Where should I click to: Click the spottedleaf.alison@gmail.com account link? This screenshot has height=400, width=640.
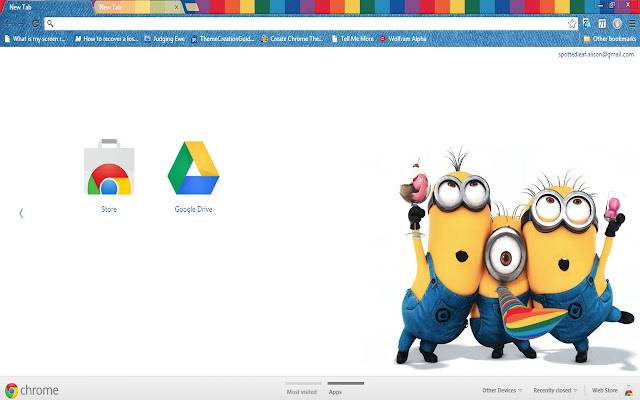tap(596, 54)
